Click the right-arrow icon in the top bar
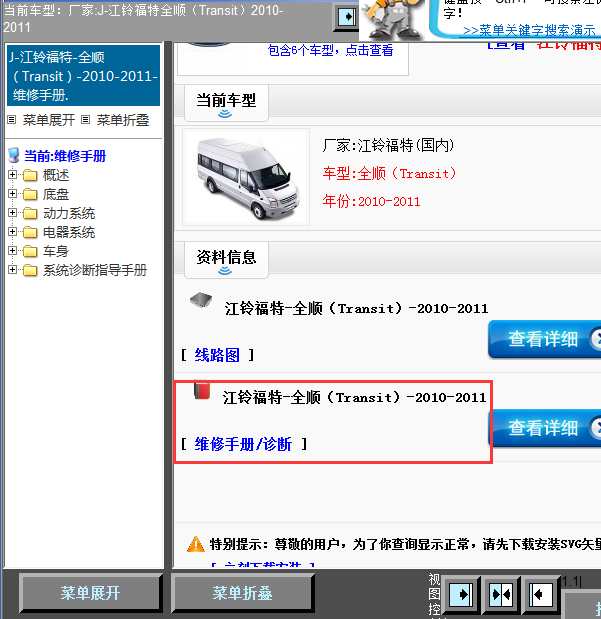Screen dimensions: 601x619 point(346,17)
